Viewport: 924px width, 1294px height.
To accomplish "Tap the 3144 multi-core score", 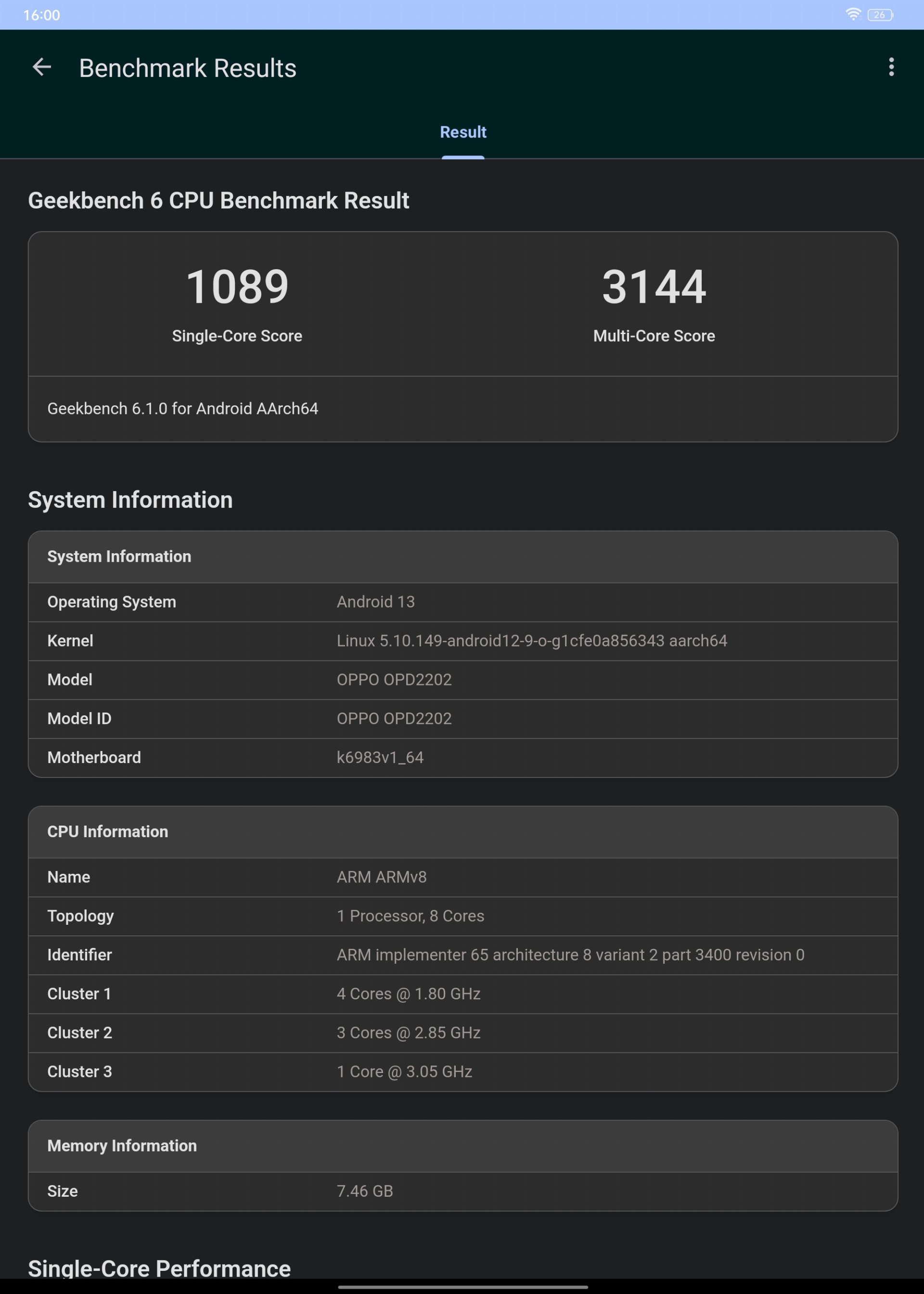I will click(654, 287).
